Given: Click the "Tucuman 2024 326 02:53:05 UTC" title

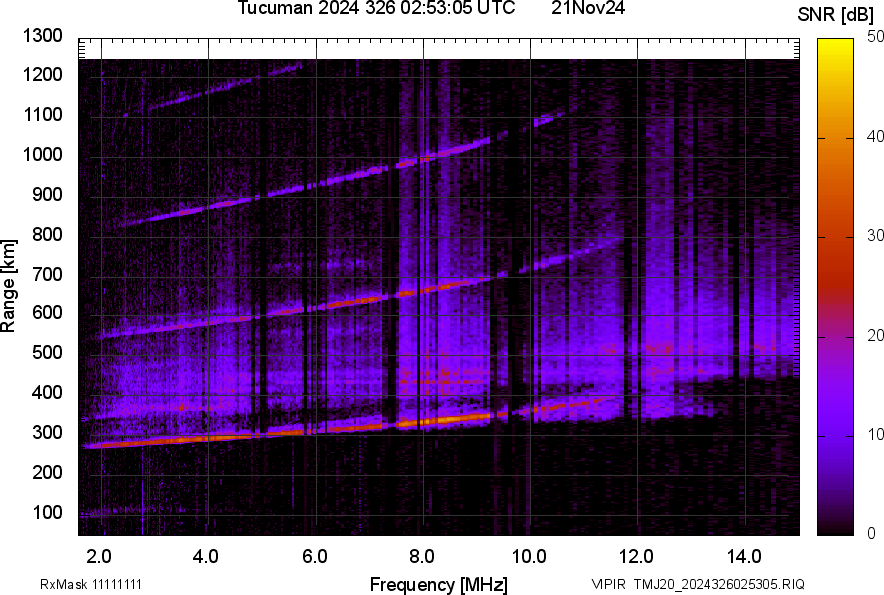Looking at the screenshot, I should [x=377, y=9].
